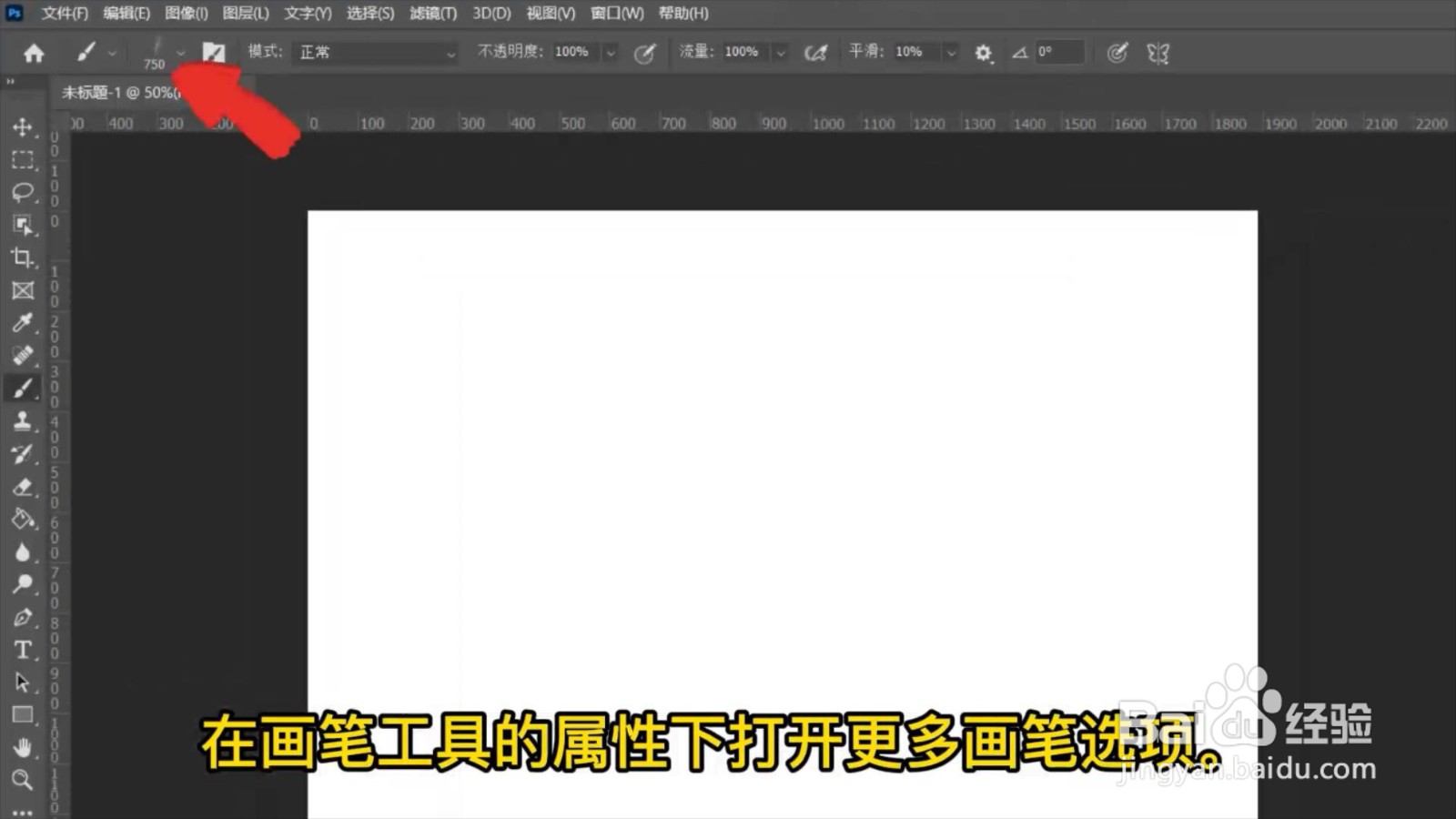Select the Spot Healing Brush tool
The image size is (1456, 819).
coord(23,355)
